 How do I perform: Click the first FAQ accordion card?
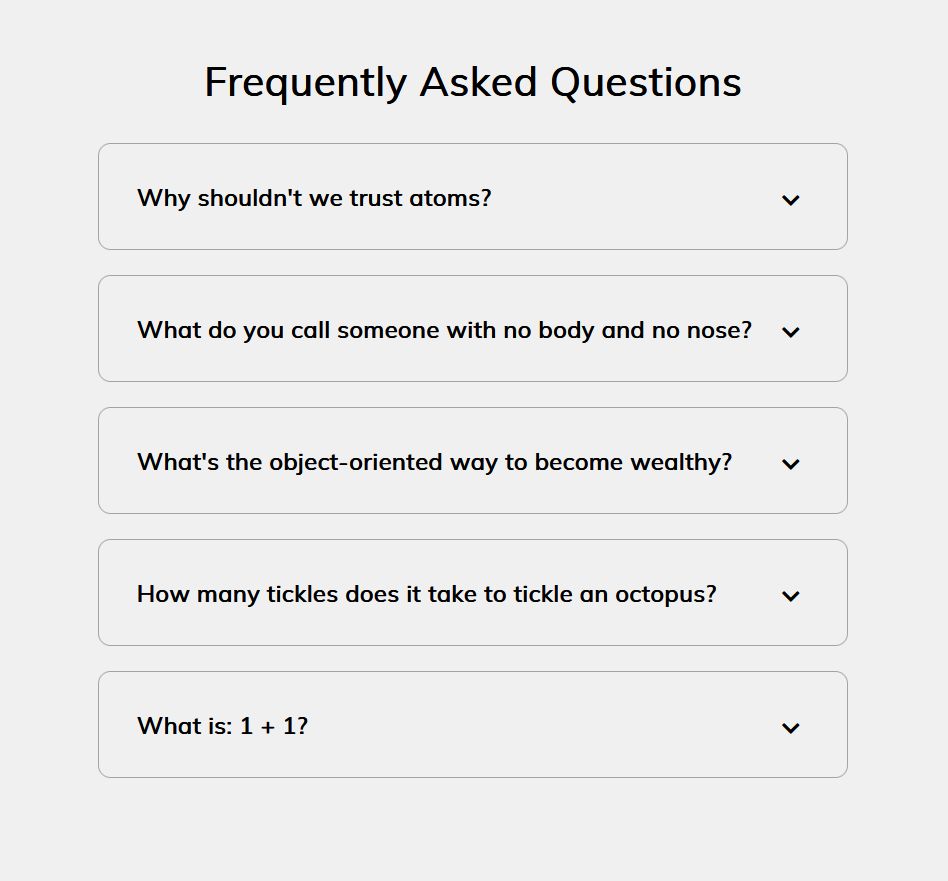[x=472, y=196]
